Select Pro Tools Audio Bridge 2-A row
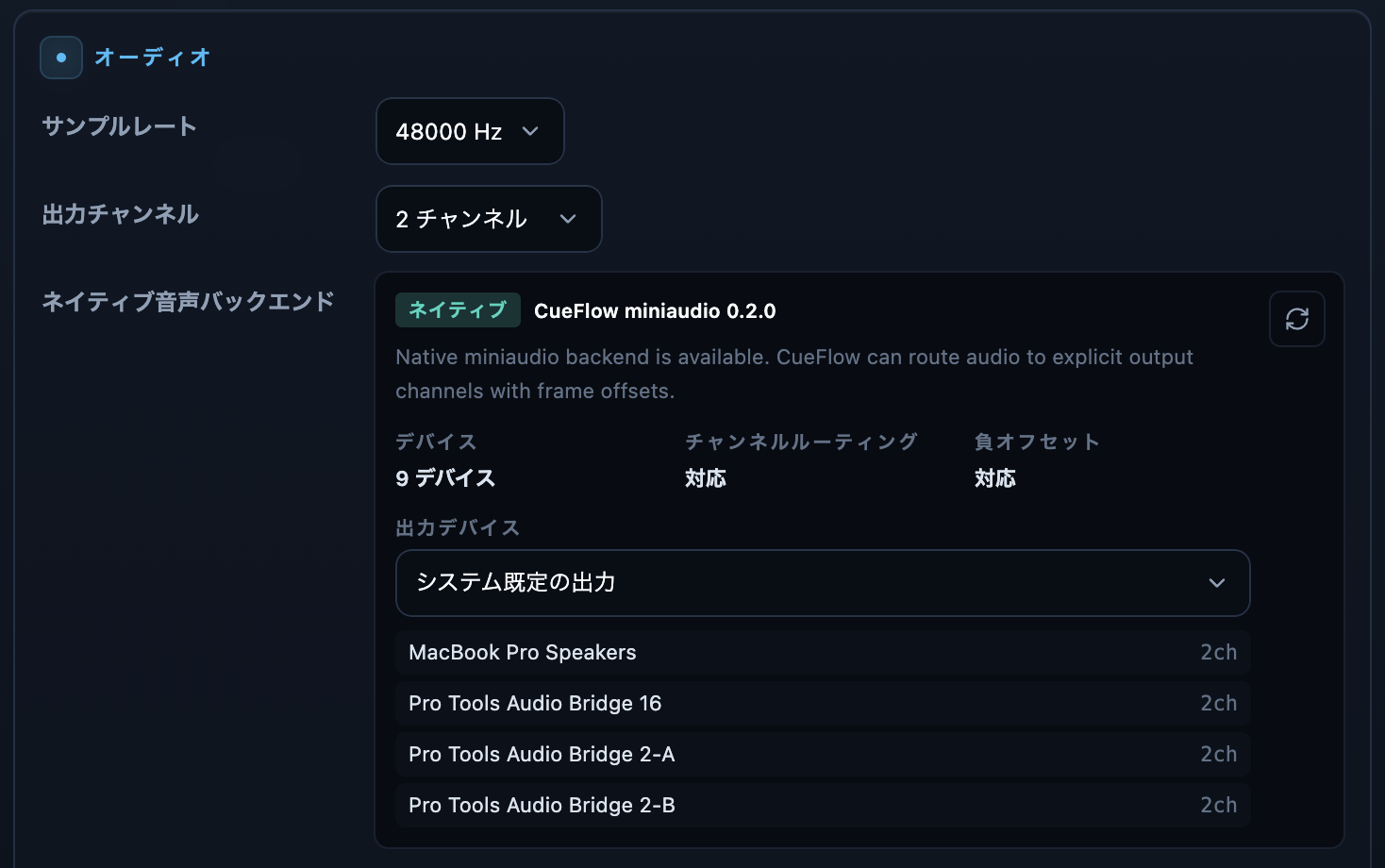The height and width of the screenshot is (868, 1385). tap(823, 754)
